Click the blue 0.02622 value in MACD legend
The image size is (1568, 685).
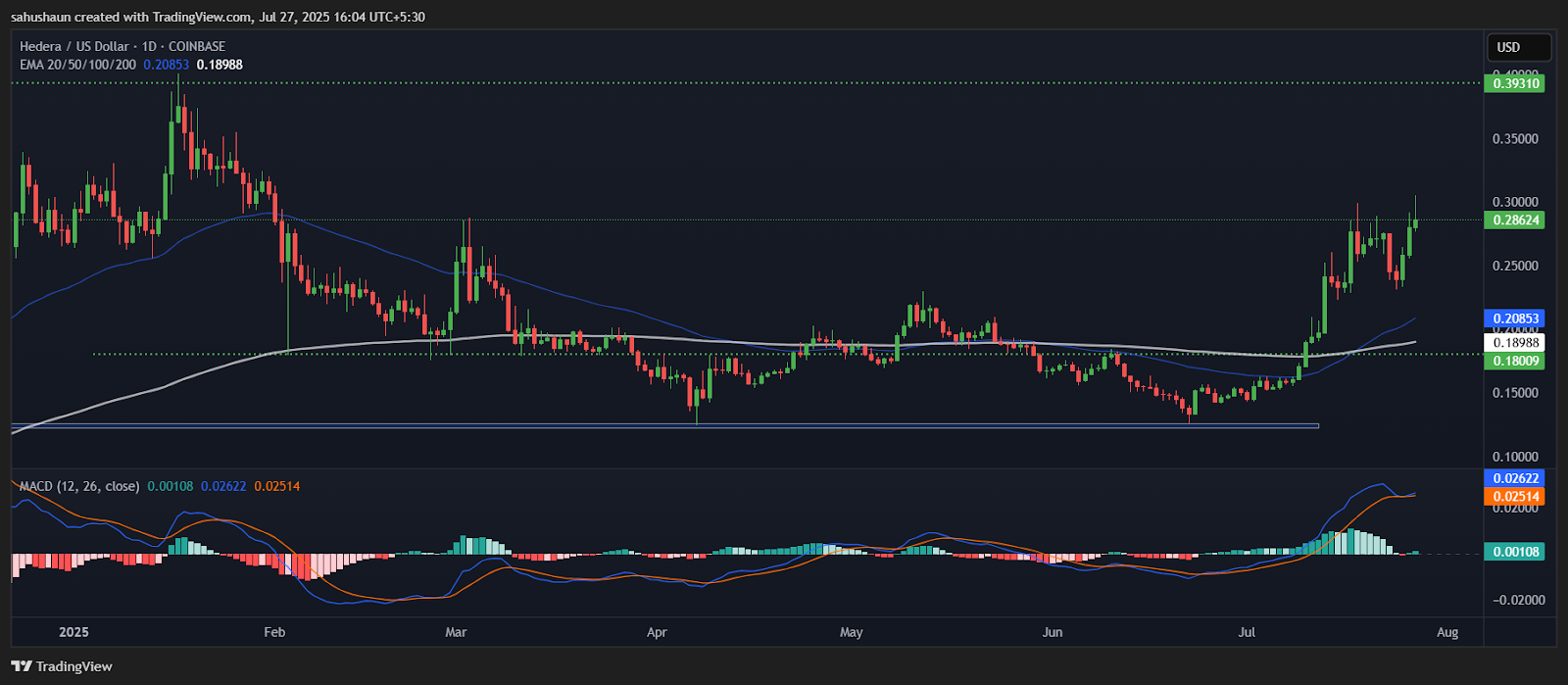tap(224, 486)
